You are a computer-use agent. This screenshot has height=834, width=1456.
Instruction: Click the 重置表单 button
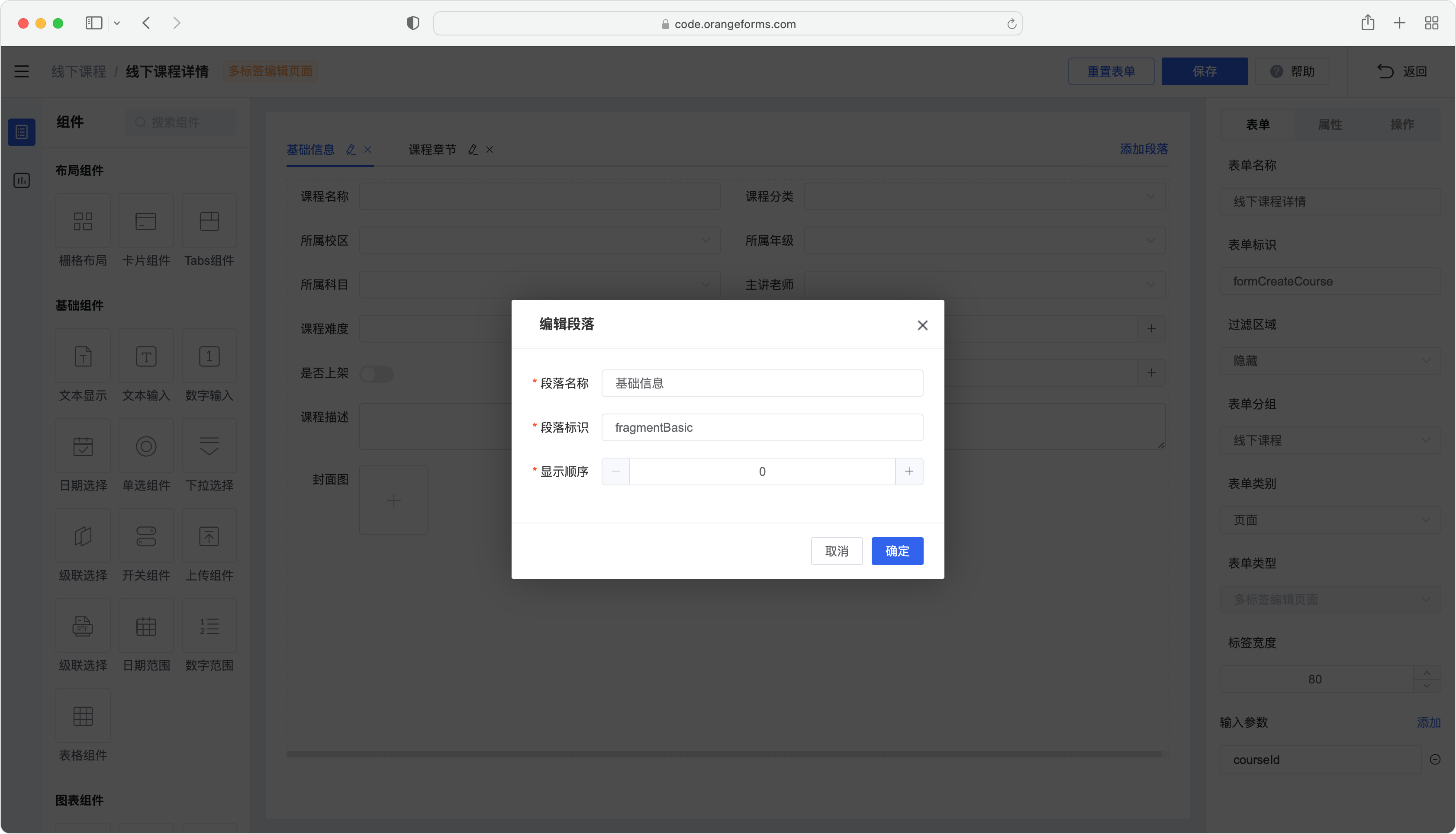coord(1111,72)
